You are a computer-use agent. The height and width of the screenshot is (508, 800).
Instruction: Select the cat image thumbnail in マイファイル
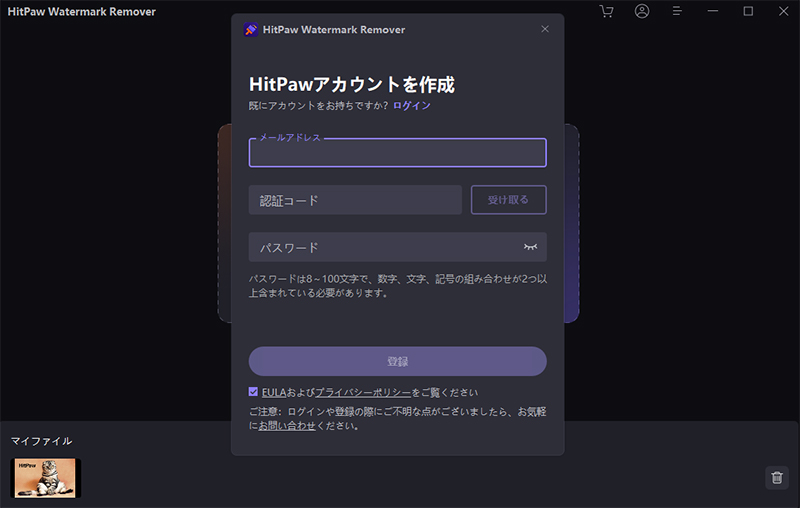45,478
